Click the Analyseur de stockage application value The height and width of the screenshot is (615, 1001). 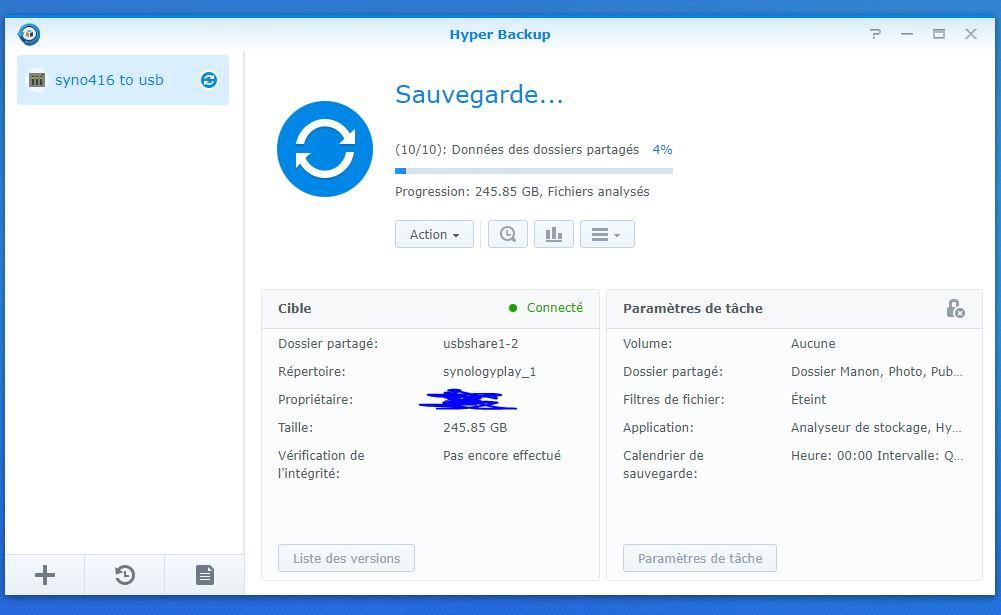coord(876,428)
